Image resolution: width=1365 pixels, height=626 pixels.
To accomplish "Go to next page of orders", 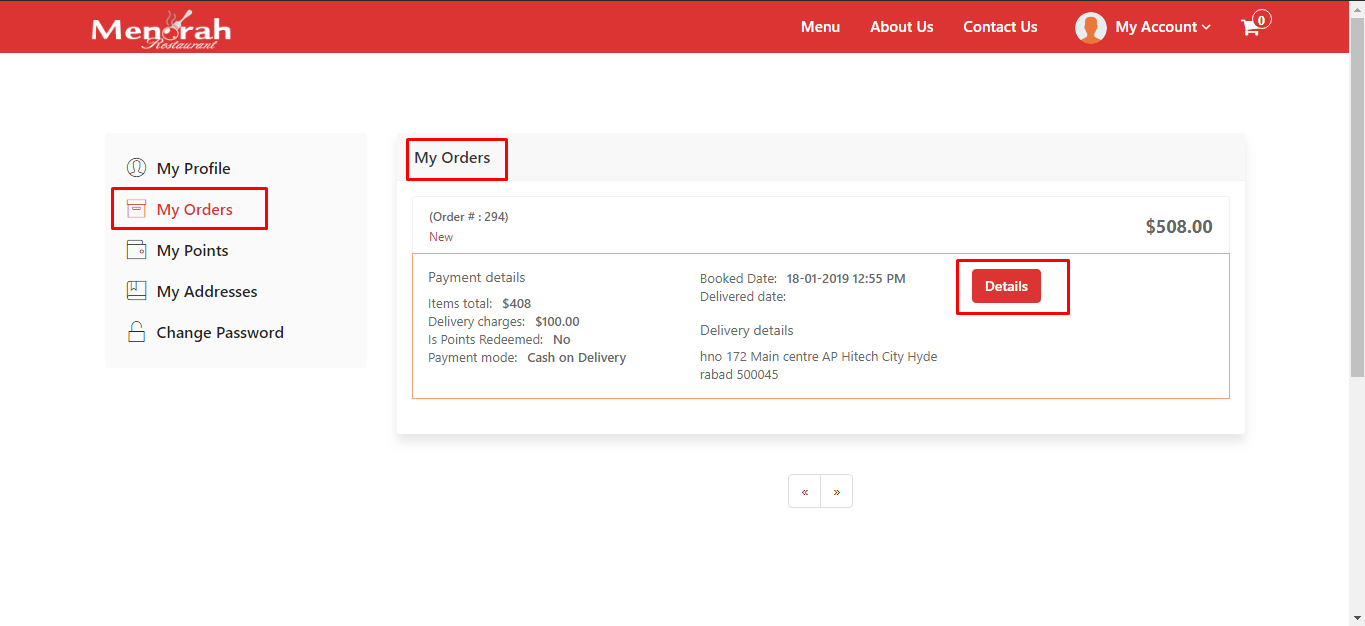I will point(836,492).
